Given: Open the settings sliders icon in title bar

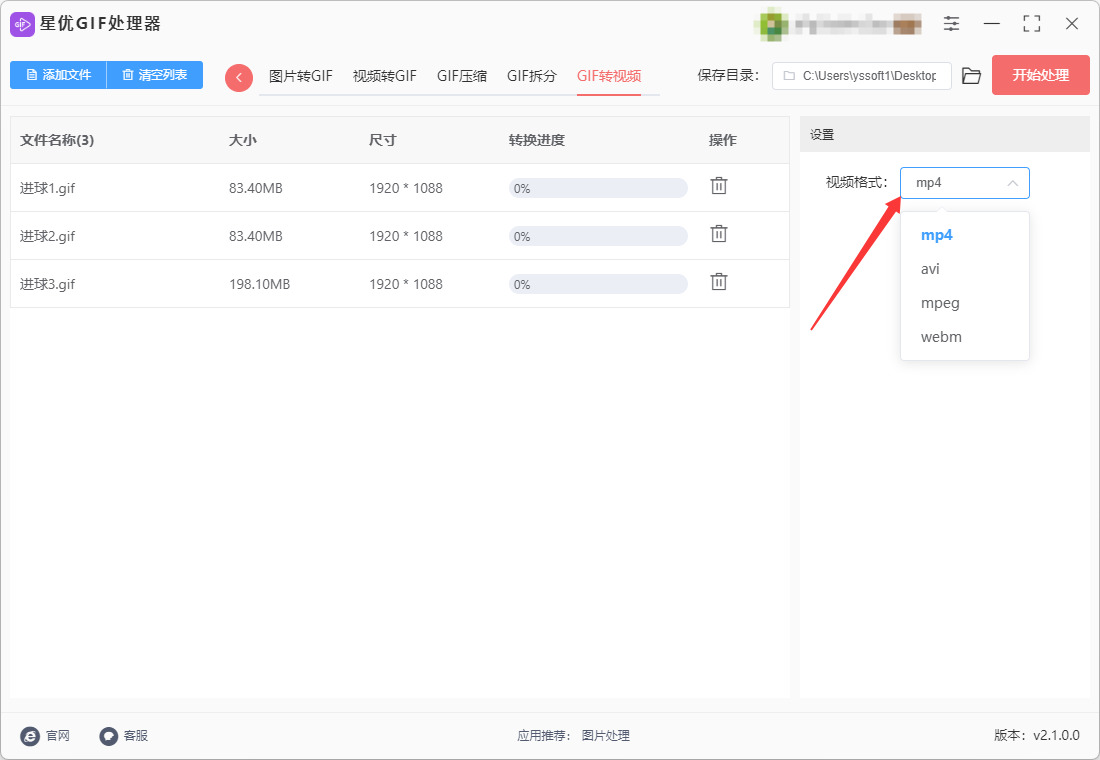Looking at the screenshot, I should (x=951, y=23).
